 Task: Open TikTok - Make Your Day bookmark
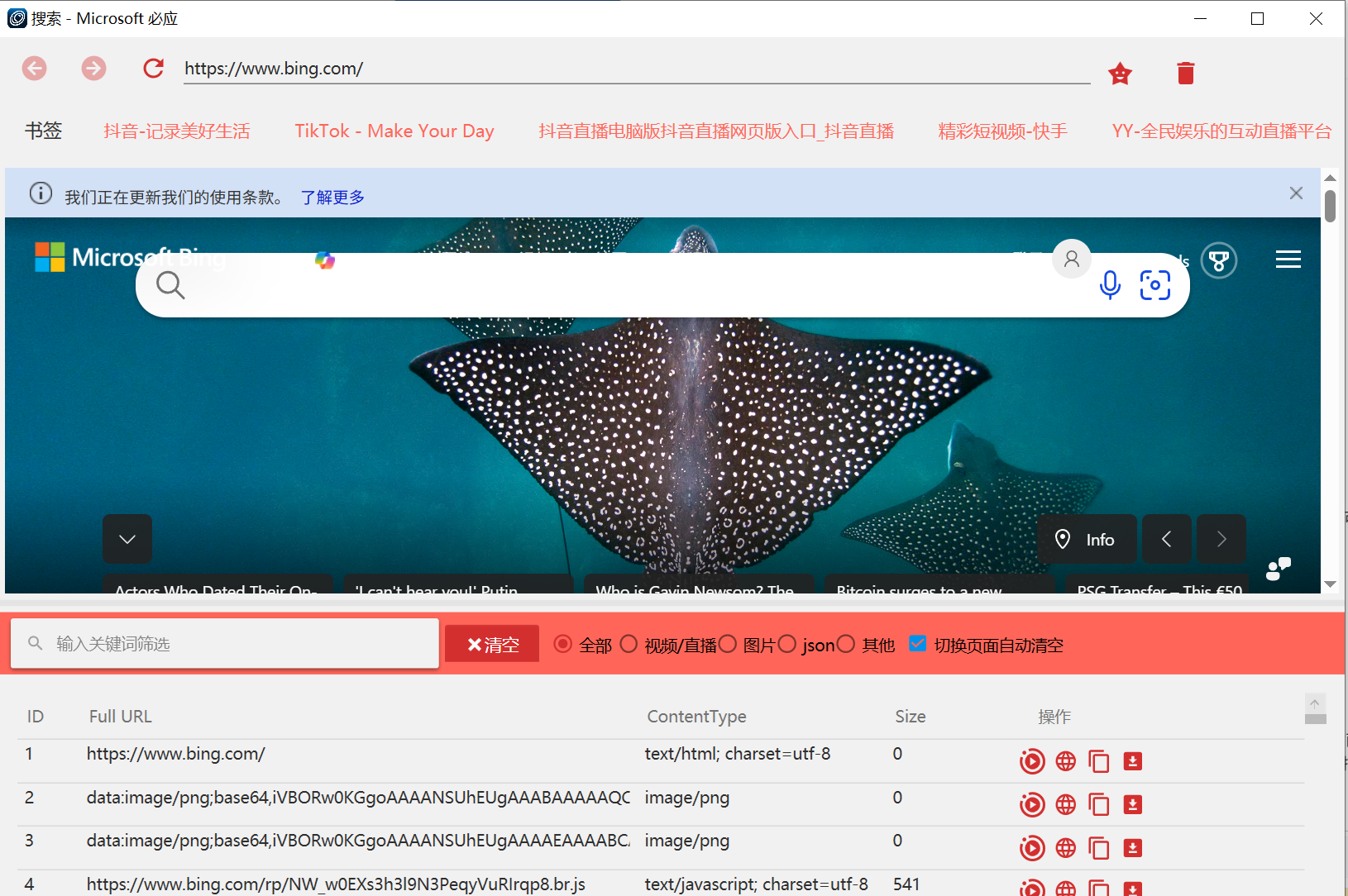pos(394,131)
